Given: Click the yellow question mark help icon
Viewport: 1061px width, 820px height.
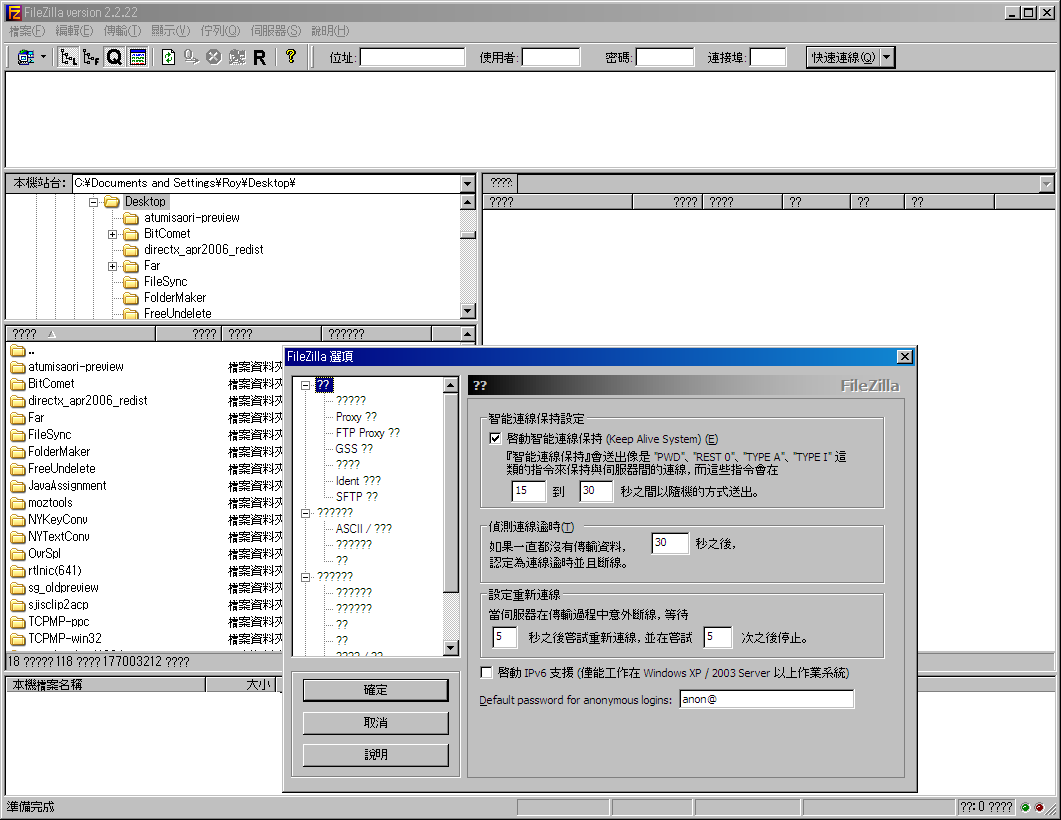Looking at the screenshot, I should click(291, 57).
